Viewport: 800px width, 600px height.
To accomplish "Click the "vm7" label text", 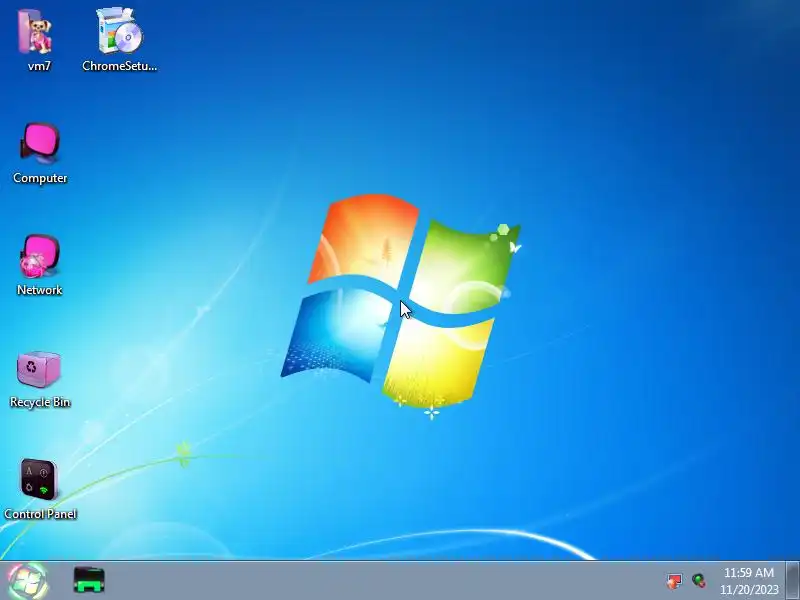I will pos(39,66).
